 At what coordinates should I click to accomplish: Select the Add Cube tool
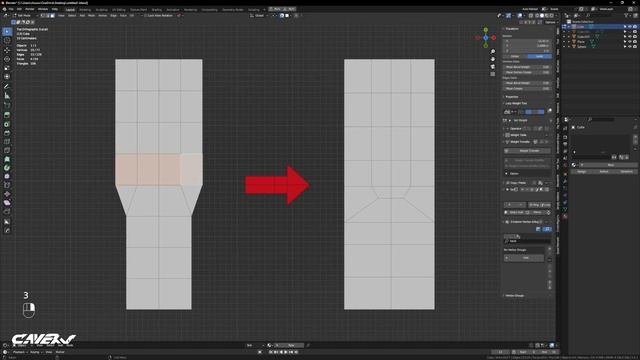[x=7, y=105]
